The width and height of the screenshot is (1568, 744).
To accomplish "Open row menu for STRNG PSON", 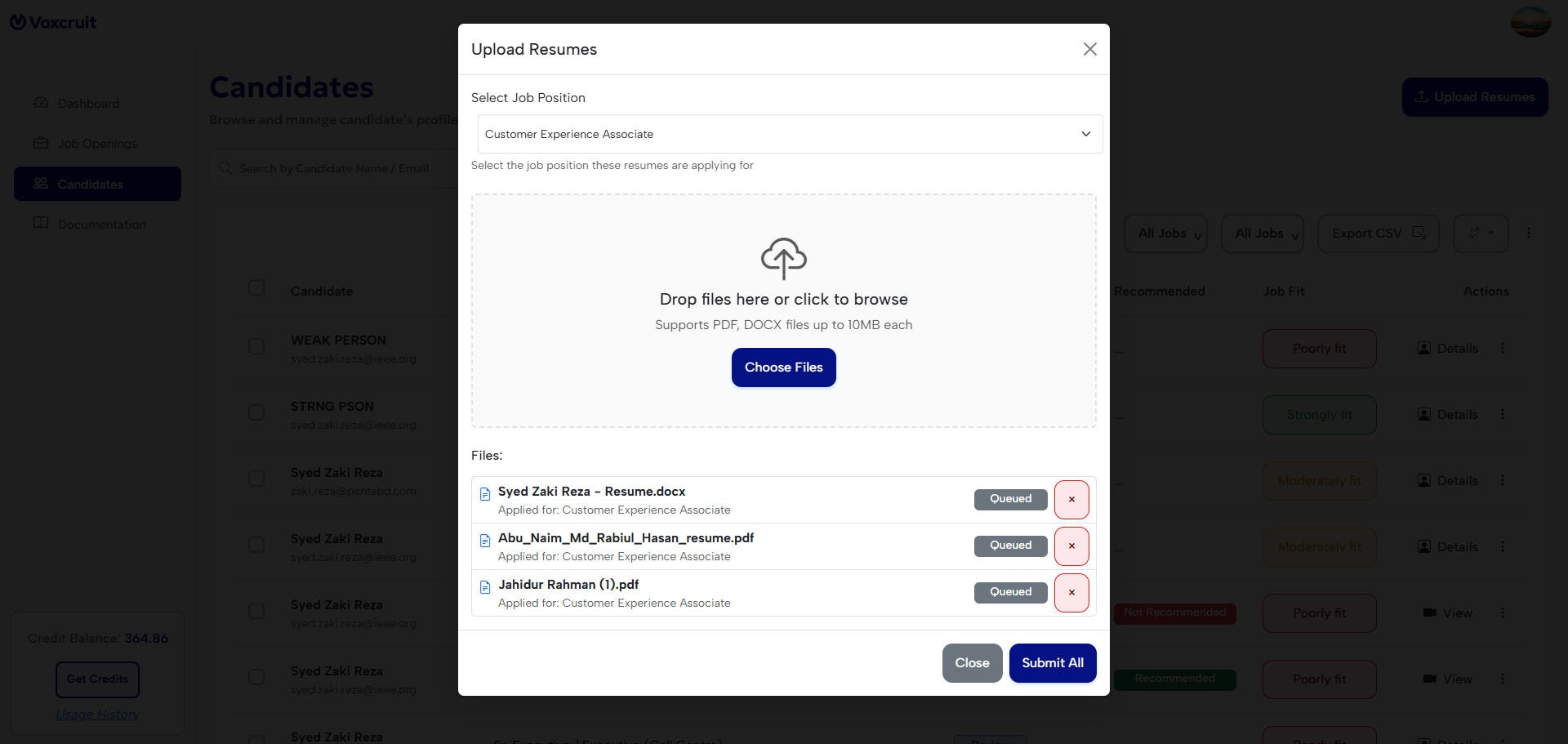I will point(1503,415).
